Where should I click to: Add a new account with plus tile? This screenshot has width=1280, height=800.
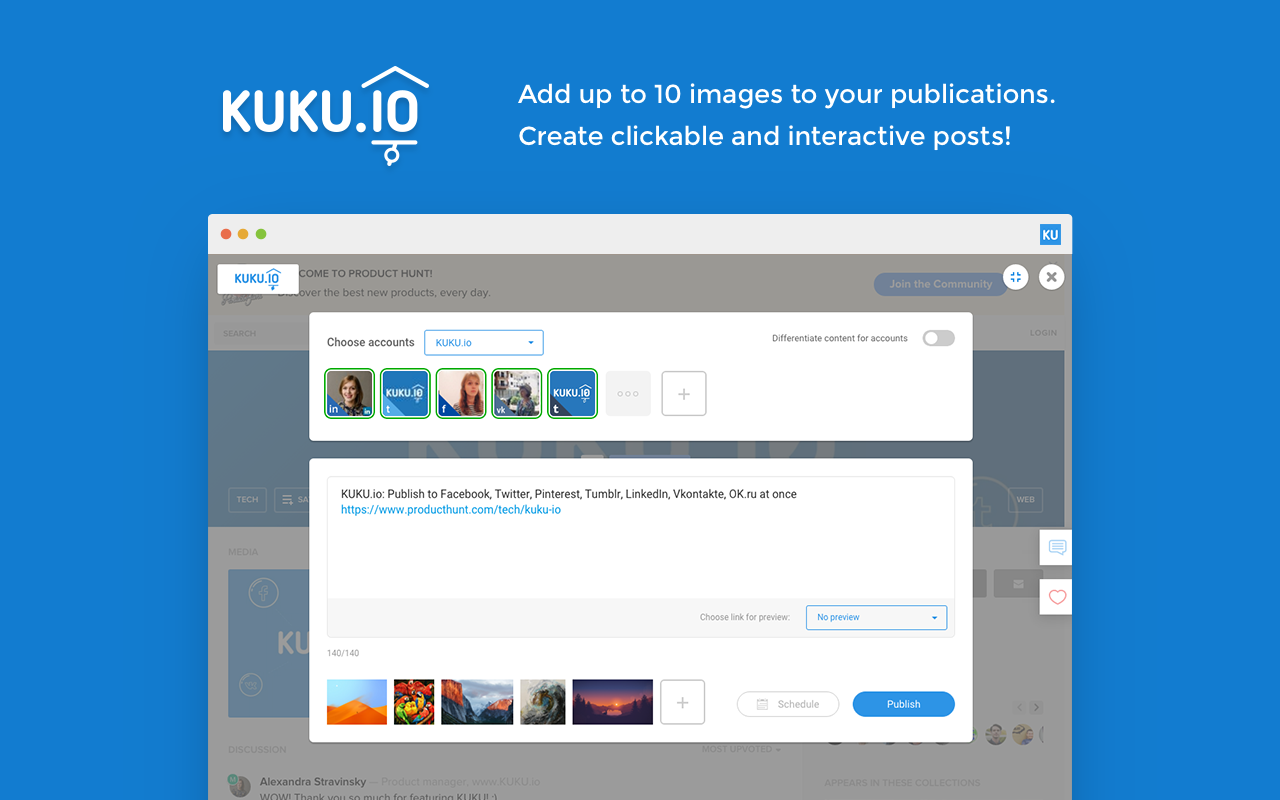coord(684,394)
